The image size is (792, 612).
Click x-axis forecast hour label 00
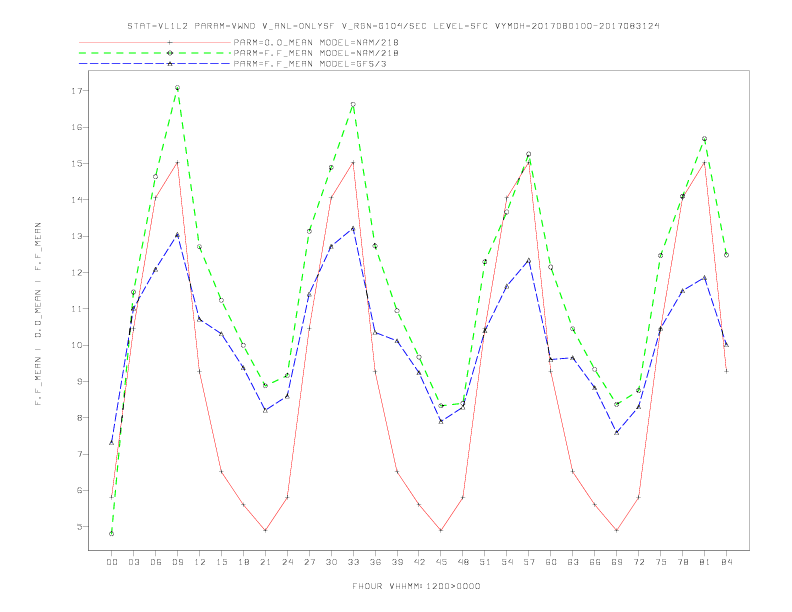(112, 562)
